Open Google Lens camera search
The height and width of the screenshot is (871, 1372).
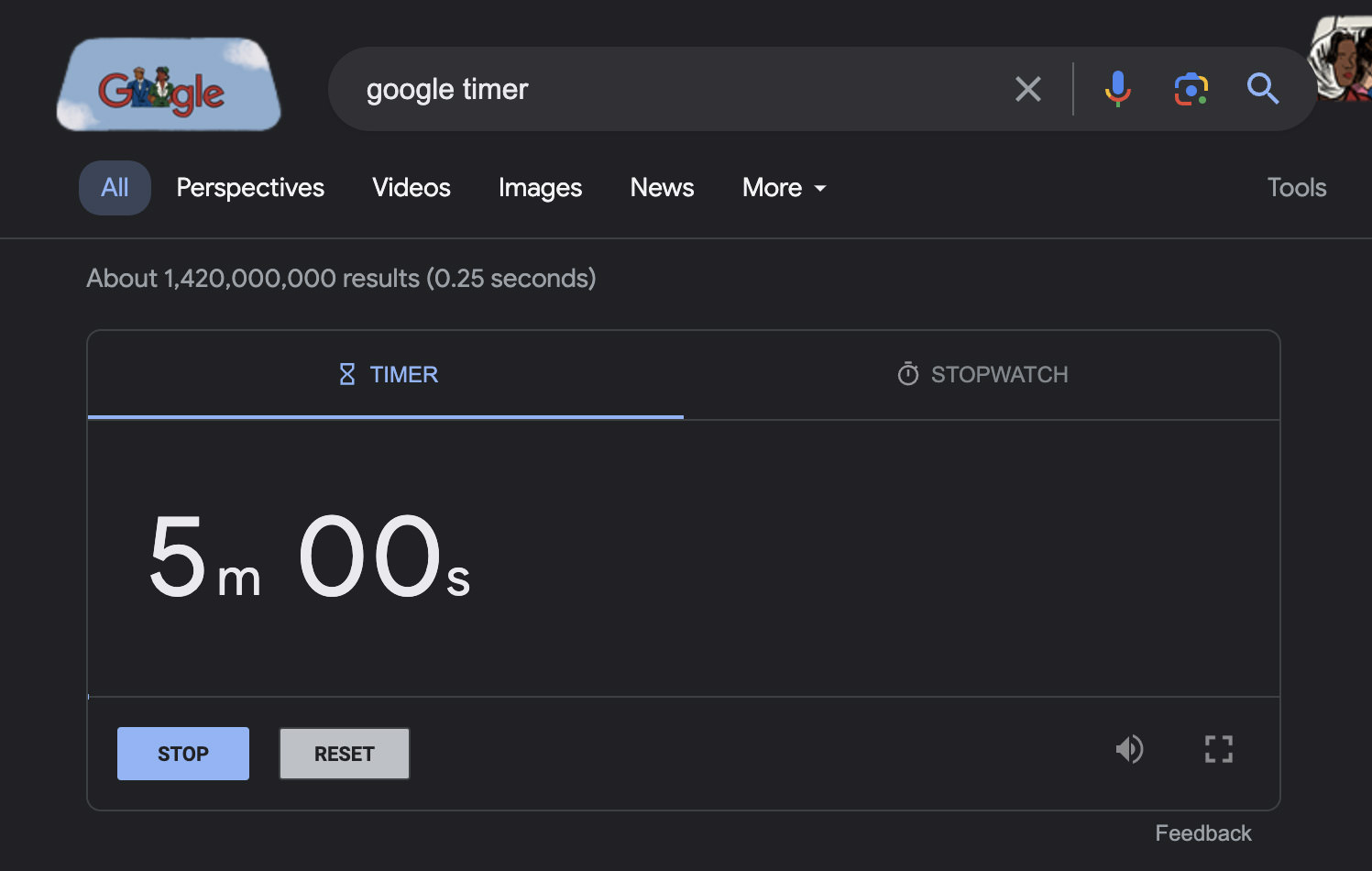[x=1191, y=89]
